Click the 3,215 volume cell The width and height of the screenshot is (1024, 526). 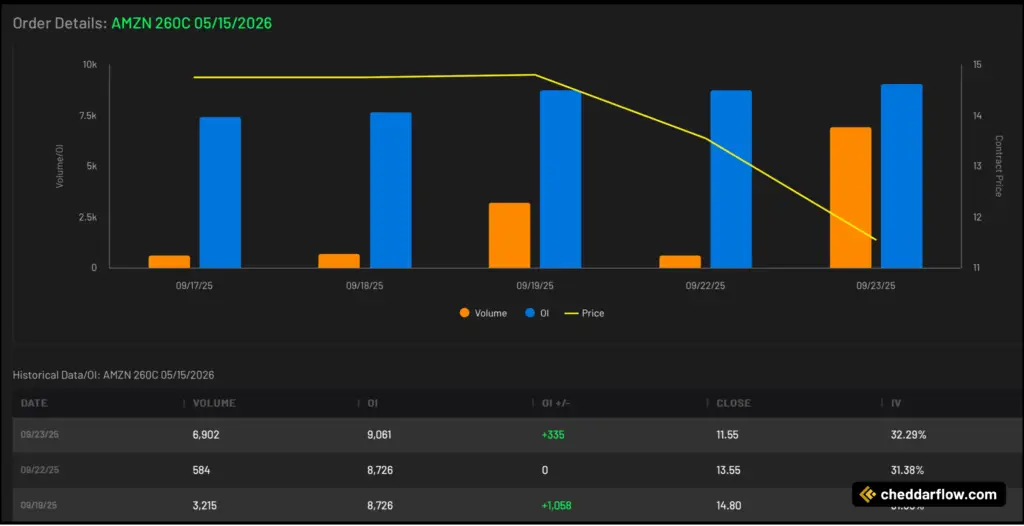206,505
